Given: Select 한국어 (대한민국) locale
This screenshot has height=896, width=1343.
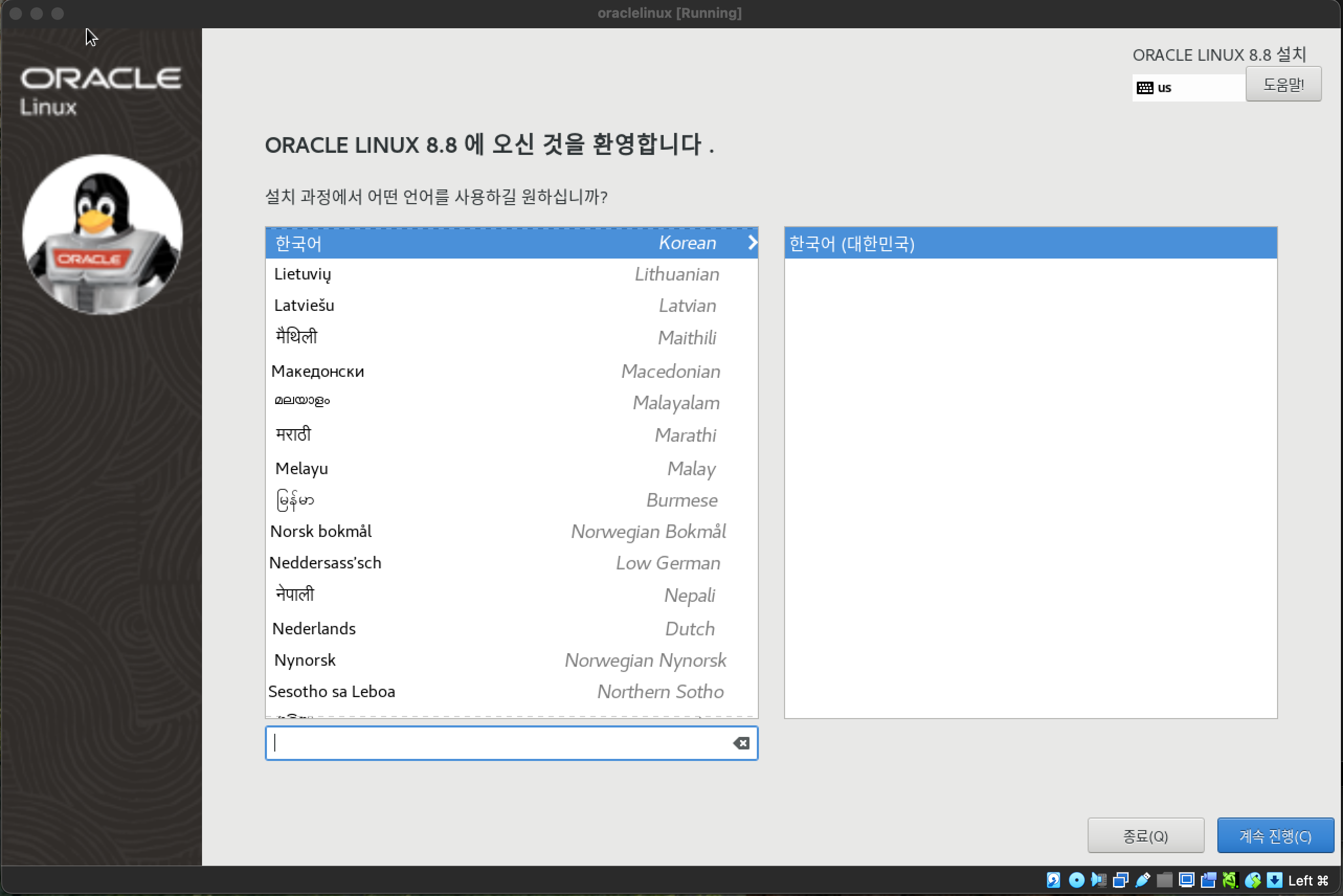Looking at the screenshot, I should (1030, 244).
